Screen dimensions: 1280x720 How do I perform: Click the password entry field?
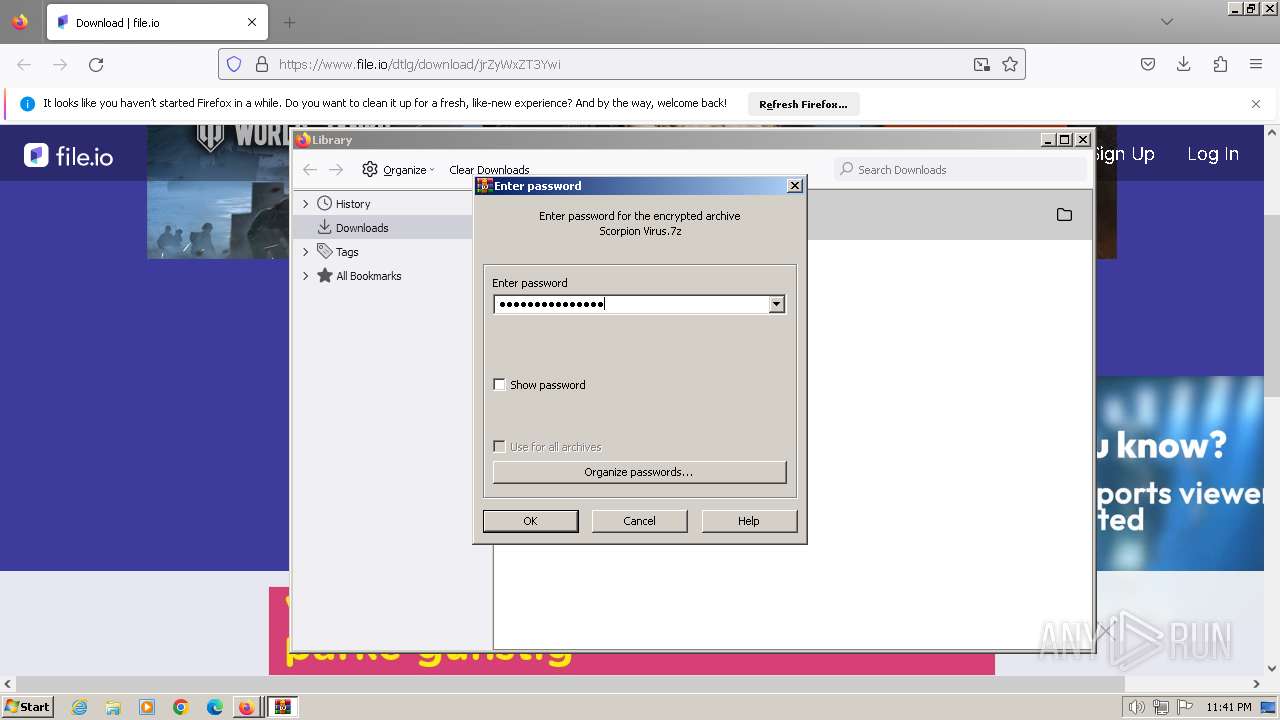coord(631,304)
